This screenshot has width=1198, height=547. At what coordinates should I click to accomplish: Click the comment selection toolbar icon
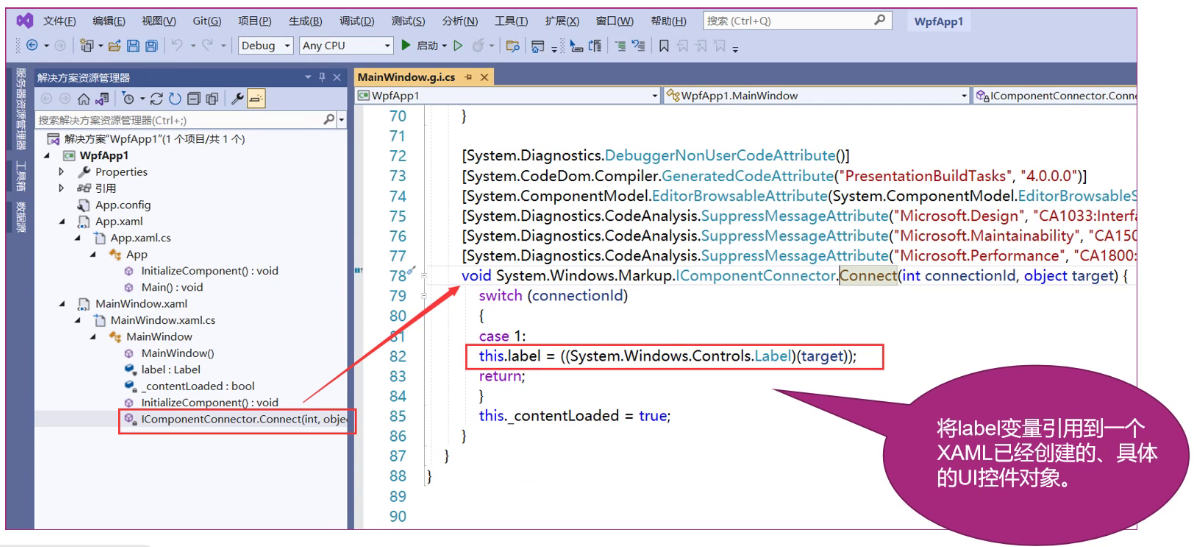point(620,46)
